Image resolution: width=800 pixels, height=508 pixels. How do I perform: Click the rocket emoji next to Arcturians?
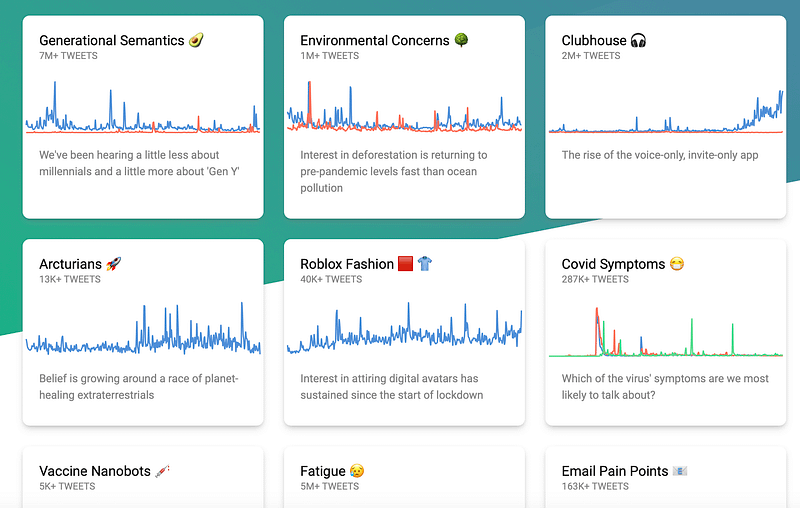(x=113, y=264)
